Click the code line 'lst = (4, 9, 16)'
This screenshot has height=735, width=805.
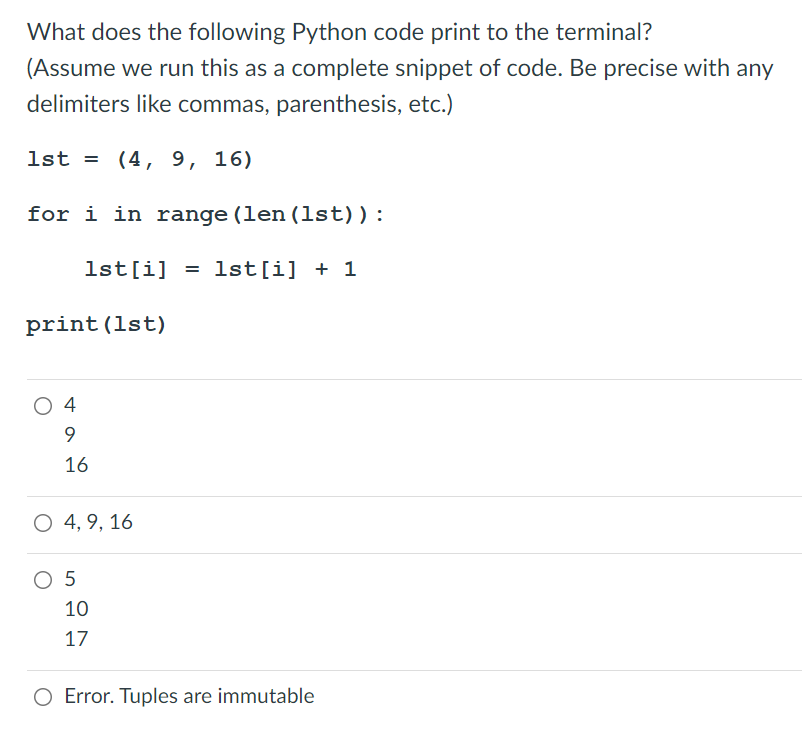(140, 159)
